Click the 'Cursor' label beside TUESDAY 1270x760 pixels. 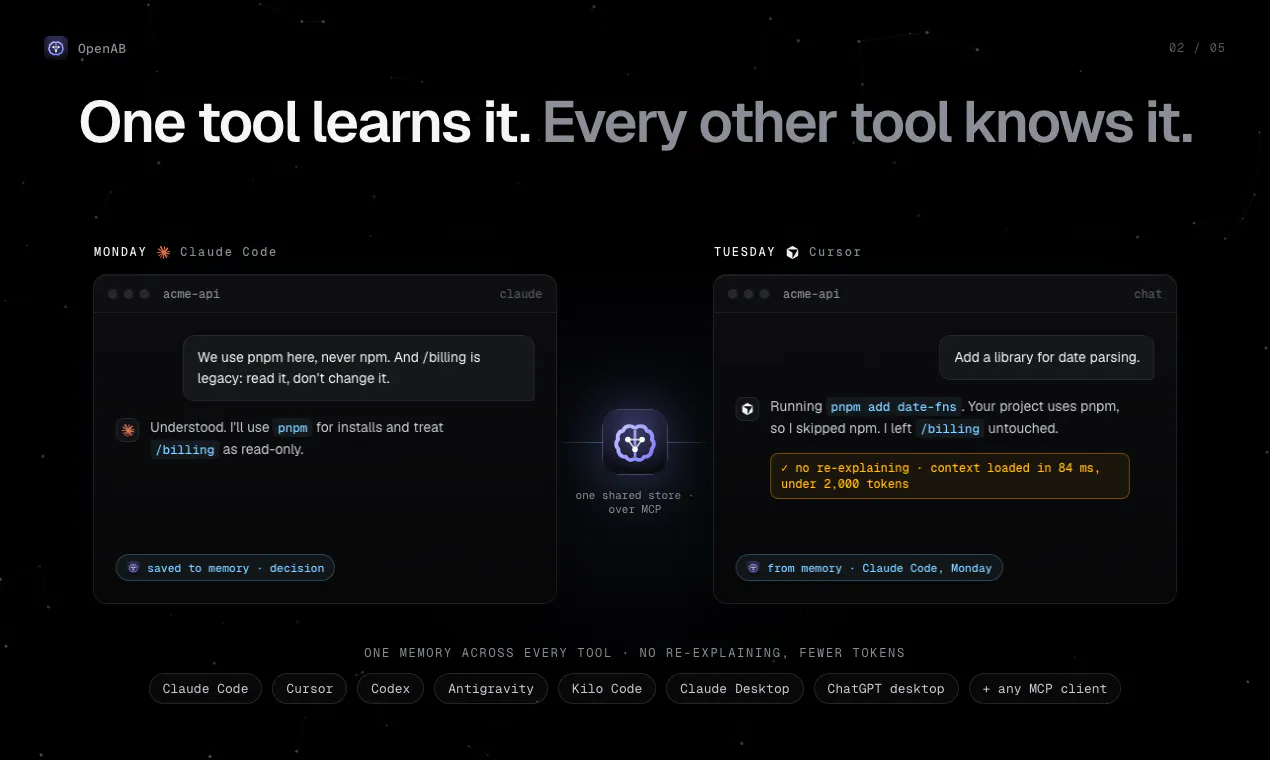click(x=835, y=252)
